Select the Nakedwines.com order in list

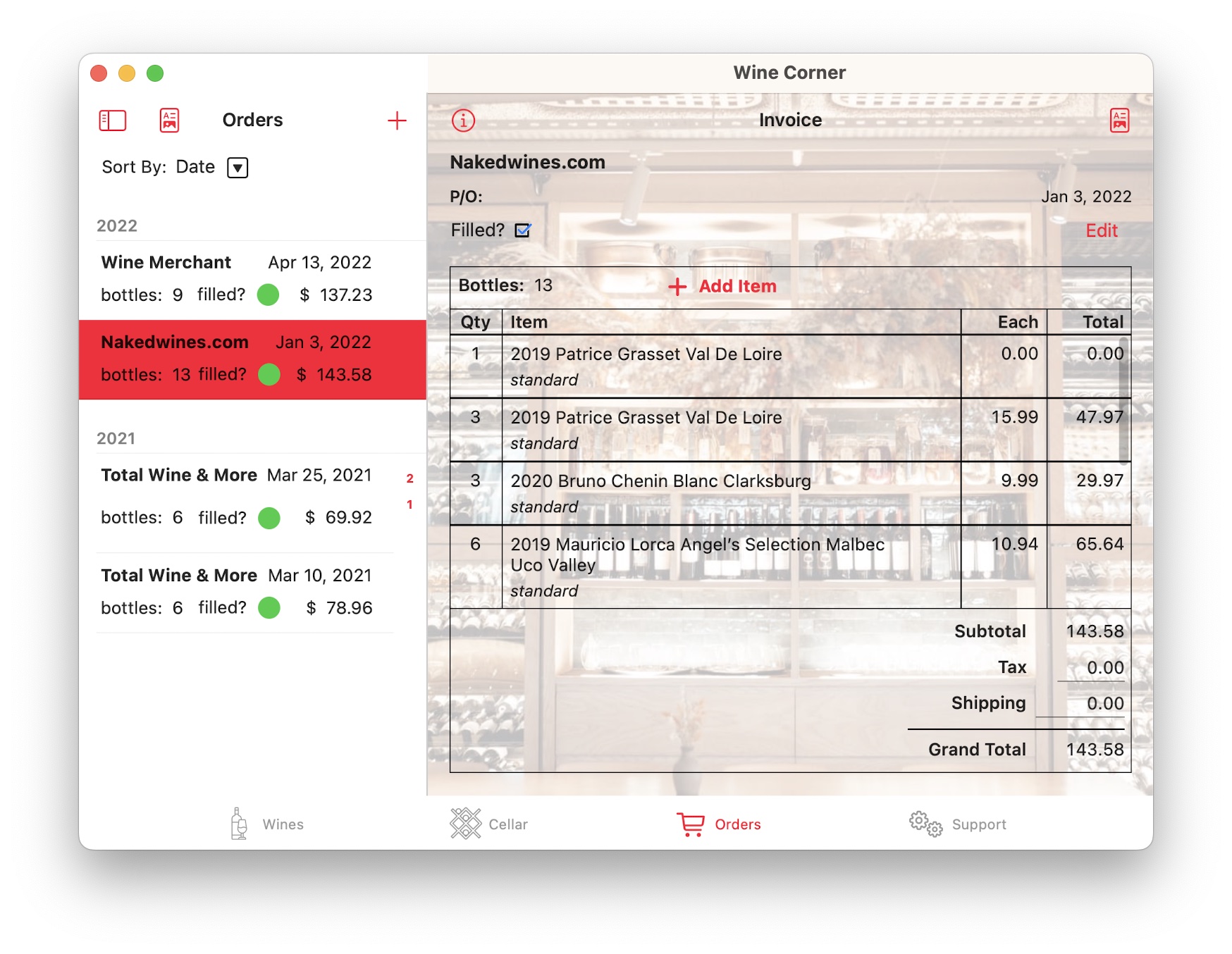point(252,359)
